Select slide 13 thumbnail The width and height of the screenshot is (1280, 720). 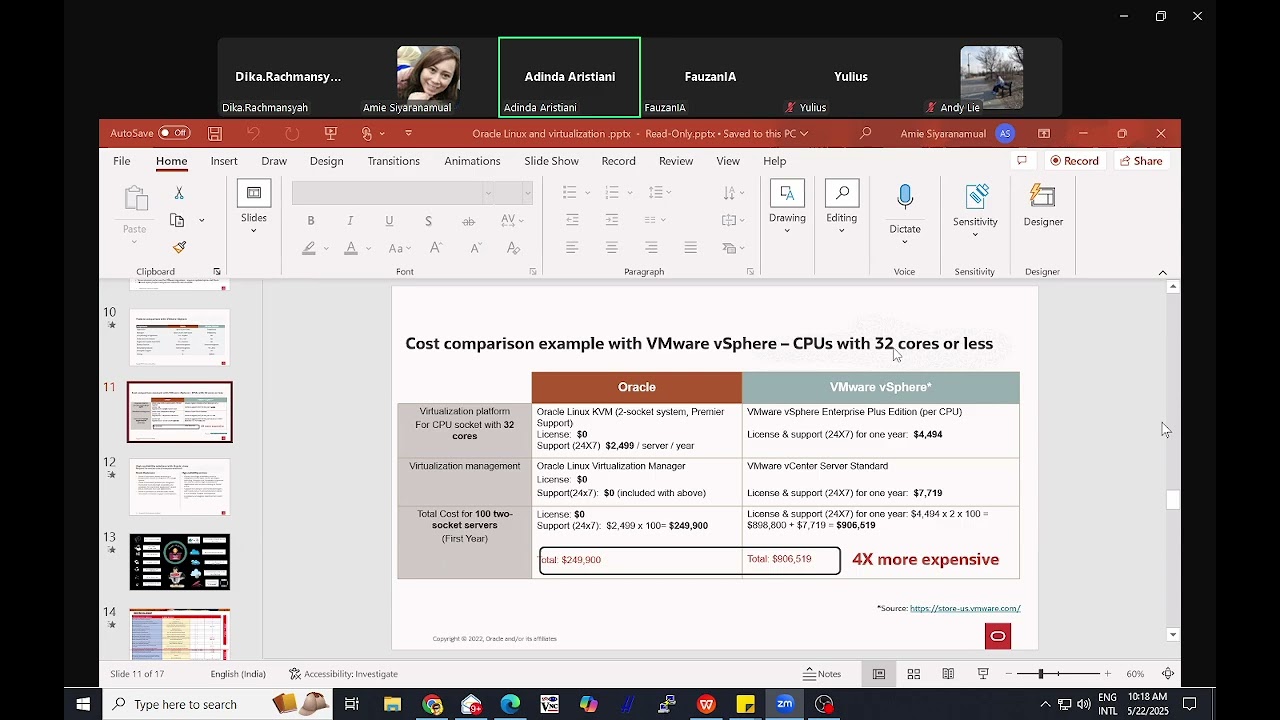click(180, 562)
